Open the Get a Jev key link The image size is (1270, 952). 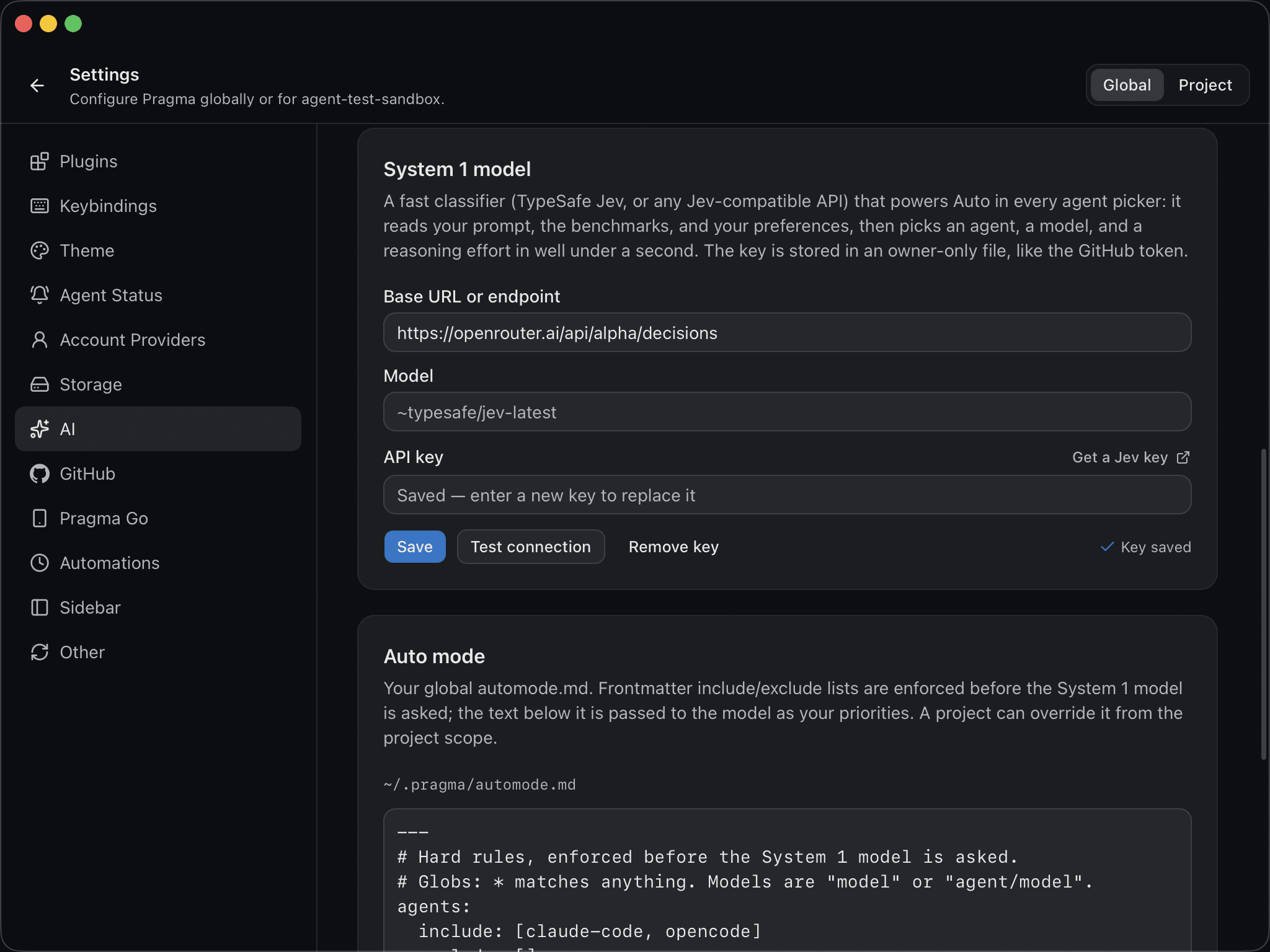pos(1130,457)
